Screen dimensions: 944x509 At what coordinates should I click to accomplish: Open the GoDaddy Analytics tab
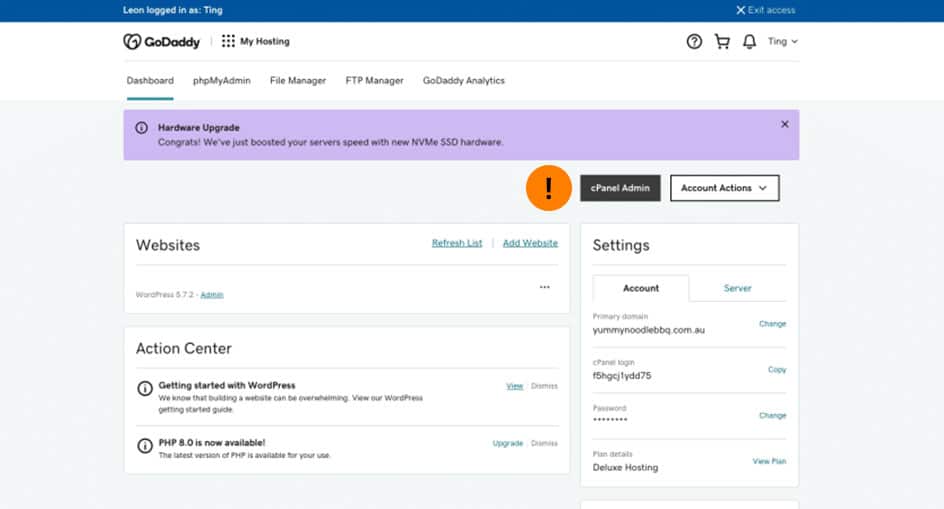point(464,81)
